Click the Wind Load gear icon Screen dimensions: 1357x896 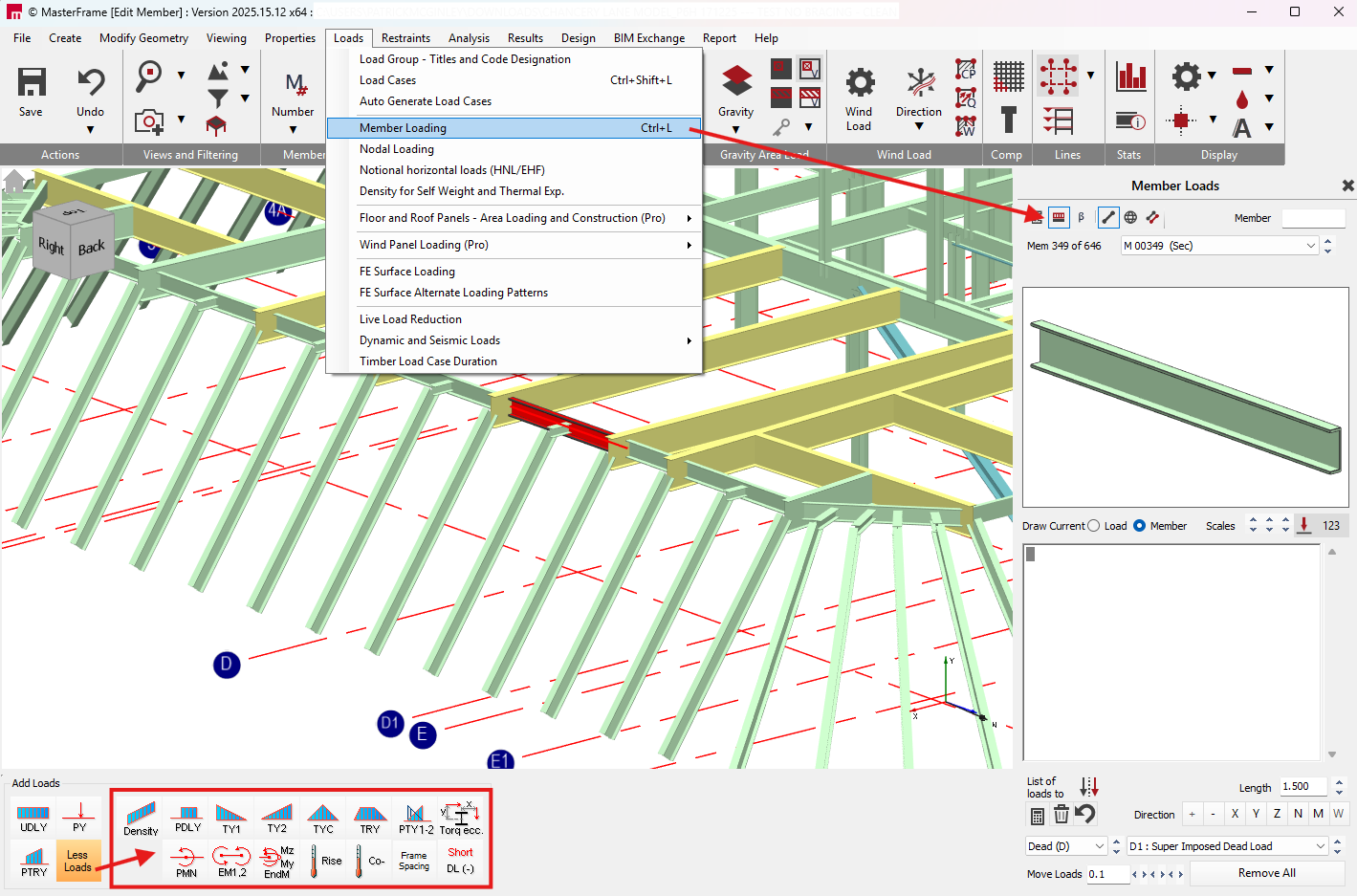(859, 83)
